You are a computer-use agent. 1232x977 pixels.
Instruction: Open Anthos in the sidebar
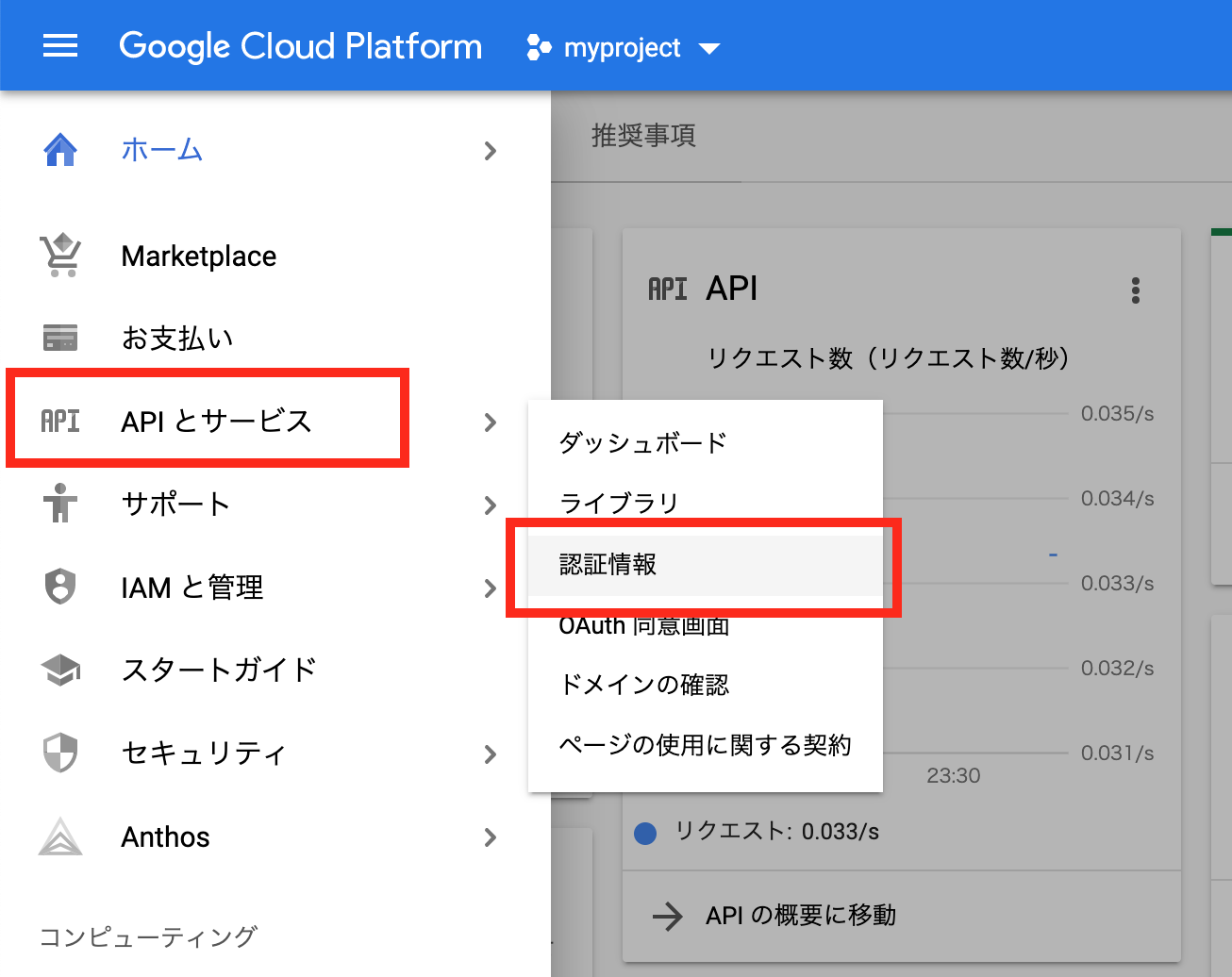165,836
